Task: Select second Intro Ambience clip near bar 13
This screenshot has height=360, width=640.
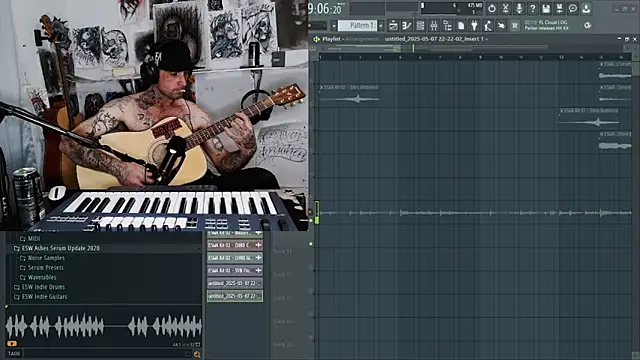Action: [589, 118]
